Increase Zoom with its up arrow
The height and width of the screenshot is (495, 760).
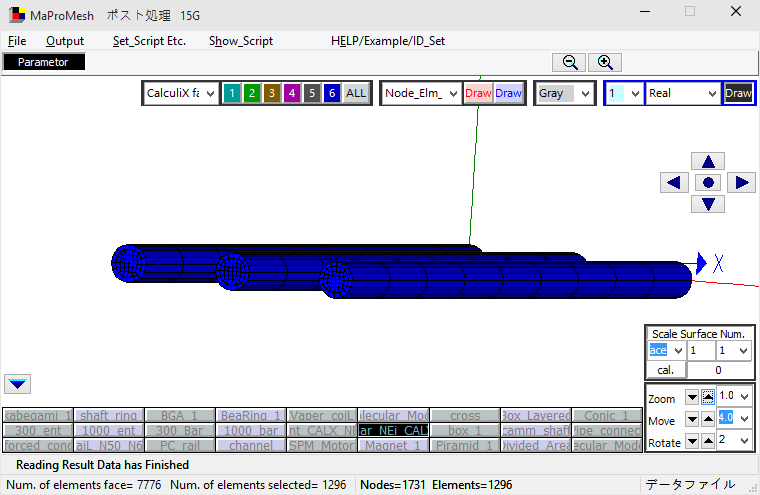(708, 398)
